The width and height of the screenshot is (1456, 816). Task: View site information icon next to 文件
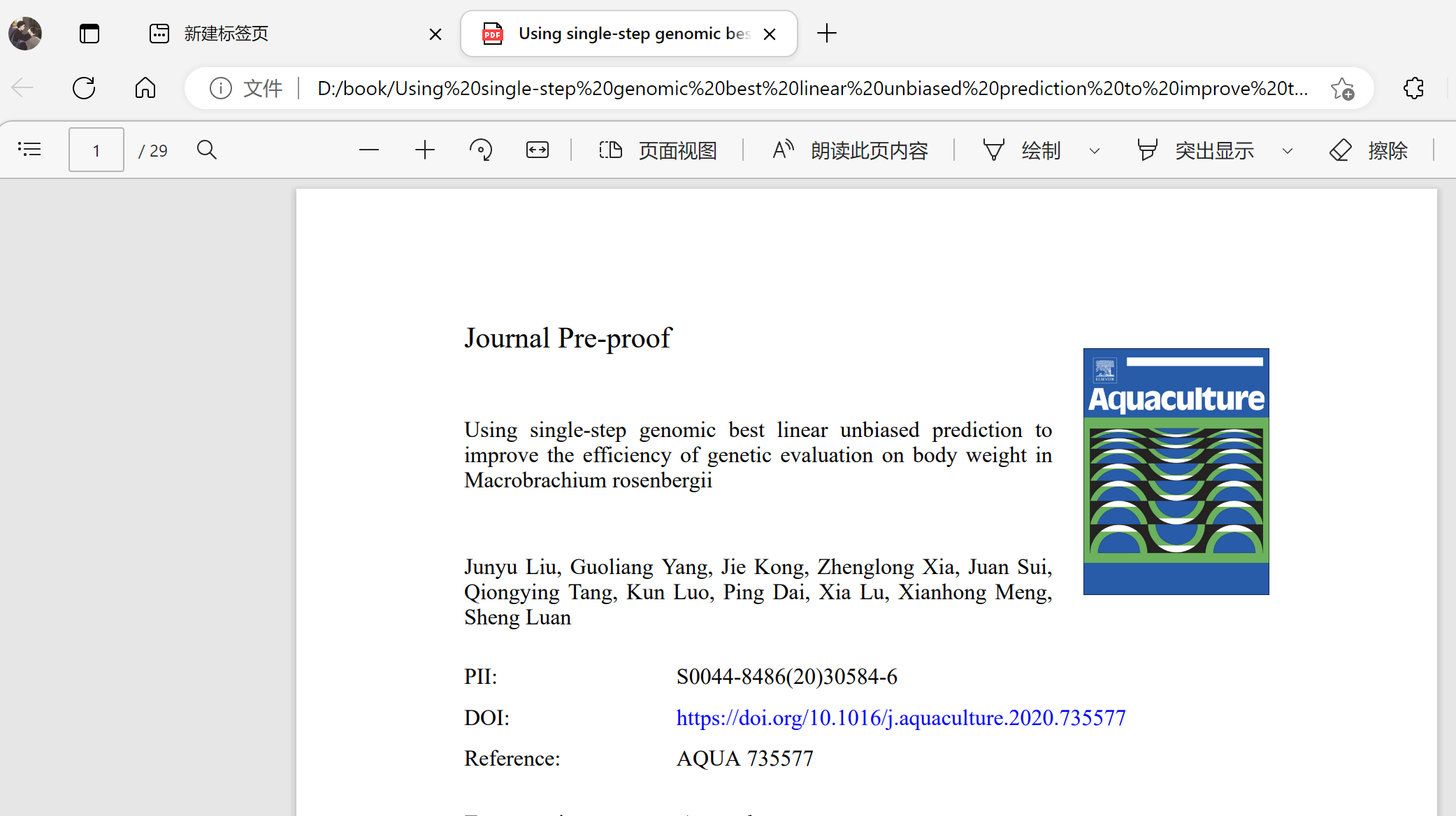[x=221, y=88]
